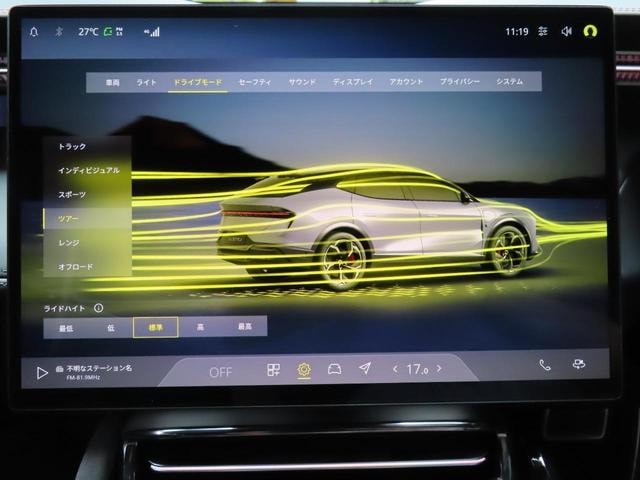This screenshot has height=480, width=640.
Task: Open the user profile avatar
Action: tap(590, 31)
